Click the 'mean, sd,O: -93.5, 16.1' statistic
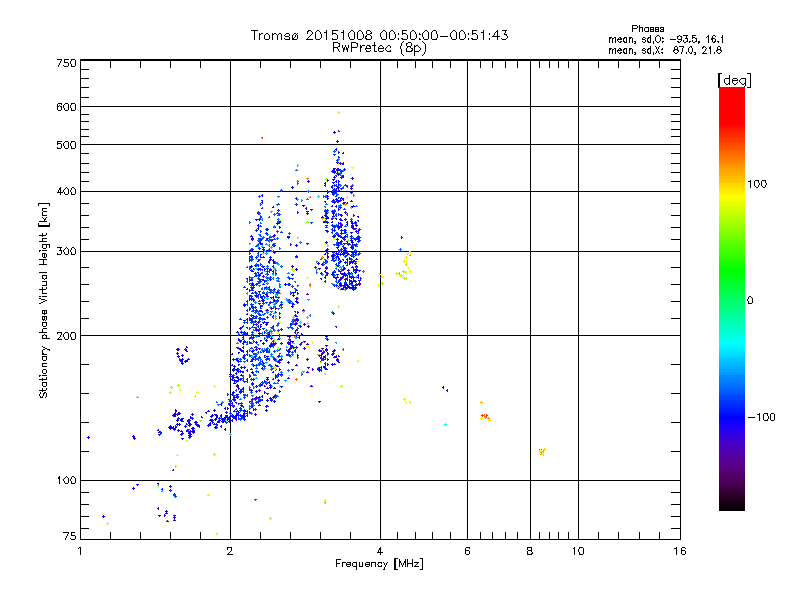 pos(666,39)
